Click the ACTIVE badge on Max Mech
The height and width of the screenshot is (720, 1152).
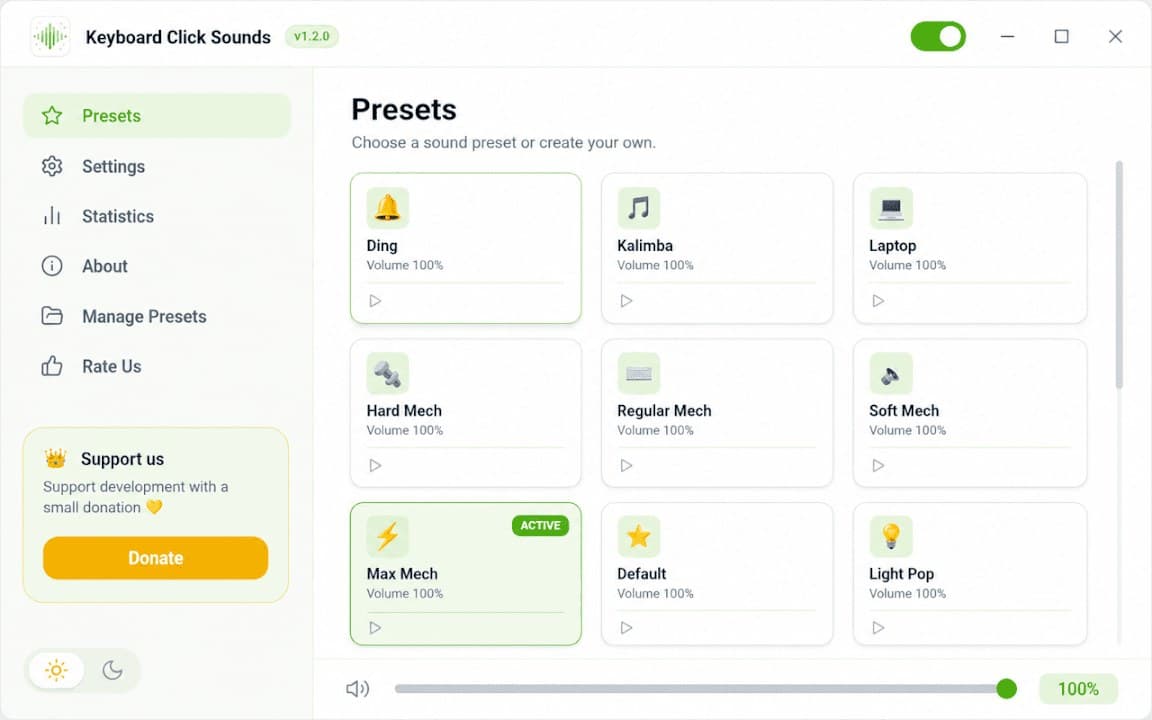coord(540,525)
